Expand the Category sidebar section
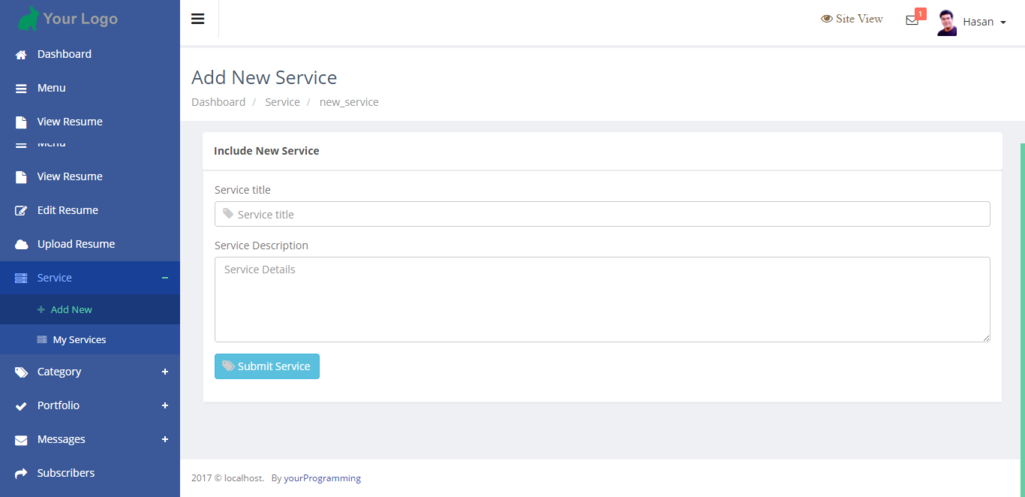The width and height of the screenshot is (1025, 497). point(165,372)
